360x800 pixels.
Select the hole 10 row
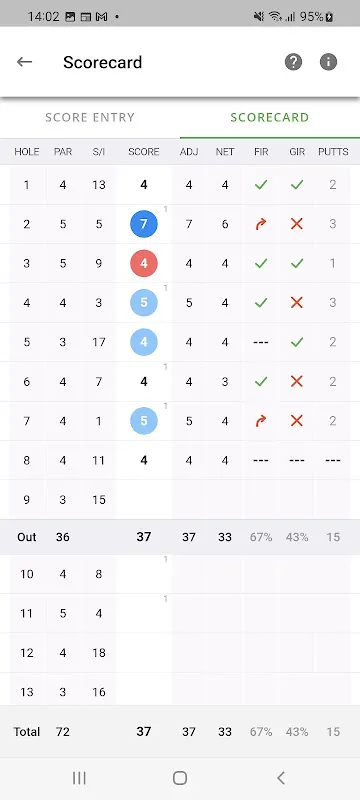point(180,574)
